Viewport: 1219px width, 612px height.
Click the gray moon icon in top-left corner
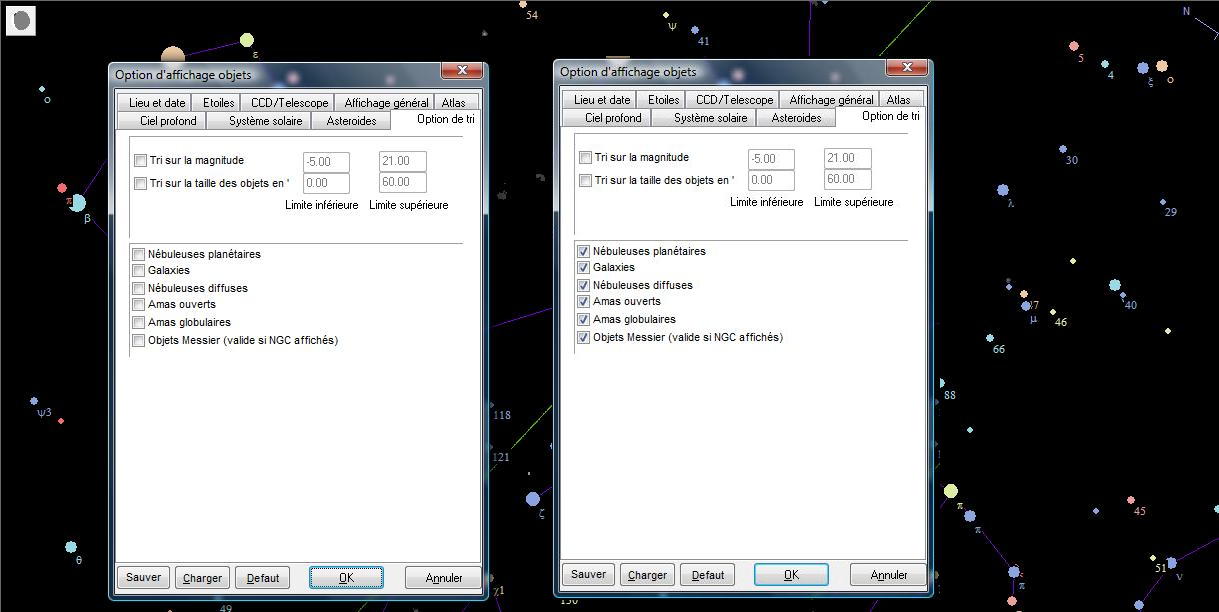click(20, 20)
